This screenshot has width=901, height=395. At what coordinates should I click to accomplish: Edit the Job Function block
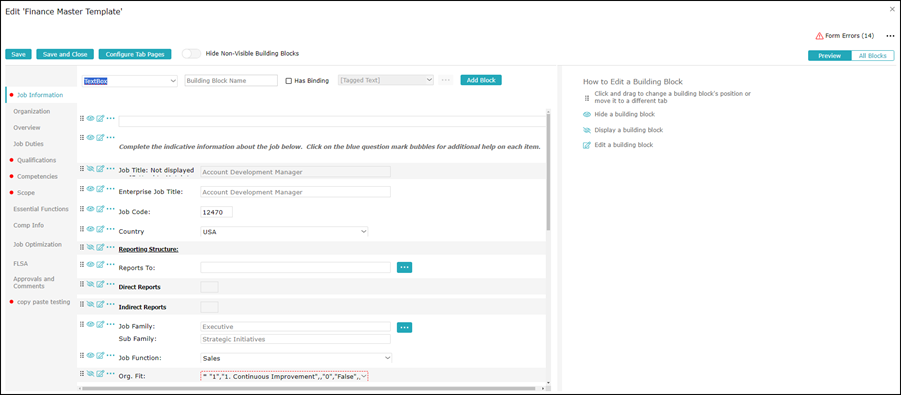100,355
